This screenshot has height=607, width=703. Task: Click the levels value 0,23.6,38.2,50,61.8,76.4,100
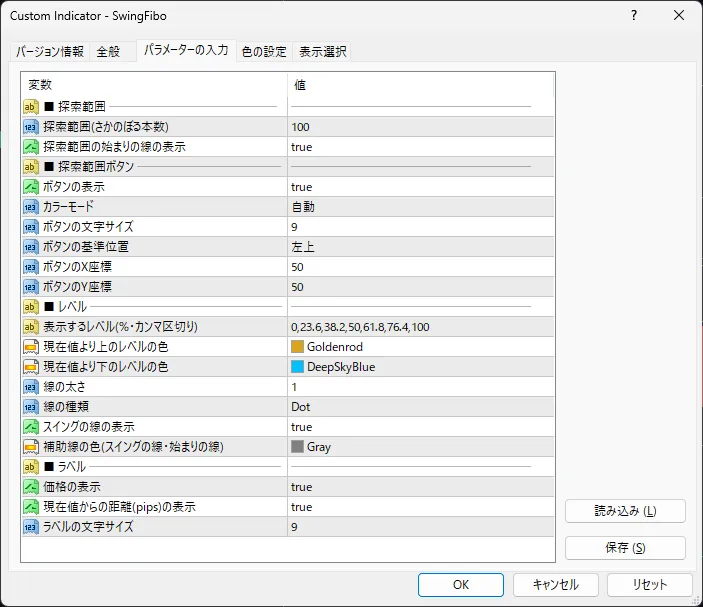point(421,327)
